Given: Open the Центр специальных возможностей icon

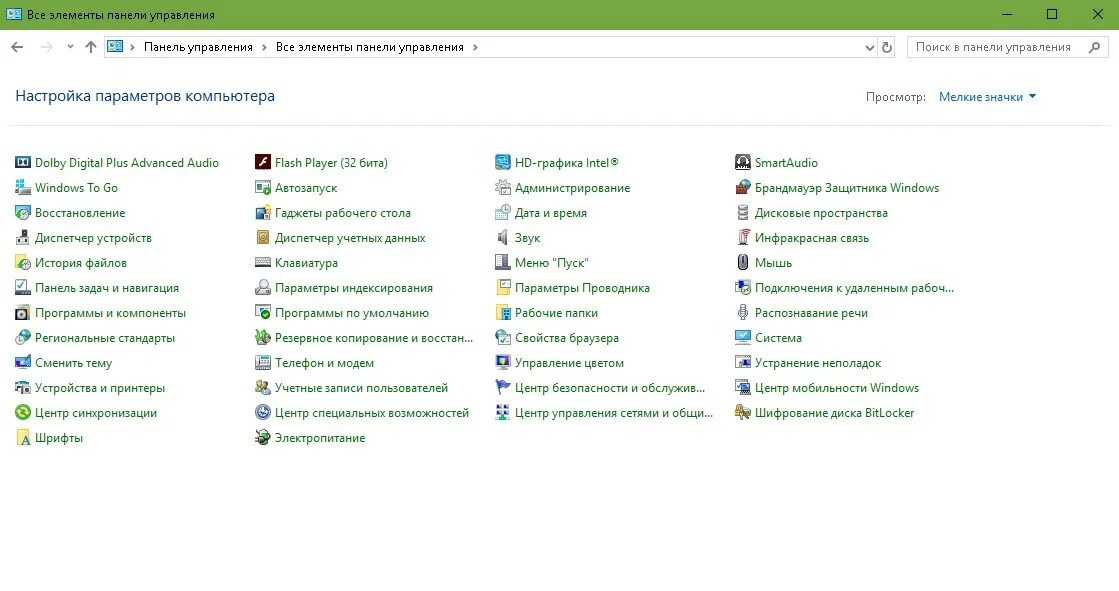Looking at the screenshot, I should [x=263, y=413].
